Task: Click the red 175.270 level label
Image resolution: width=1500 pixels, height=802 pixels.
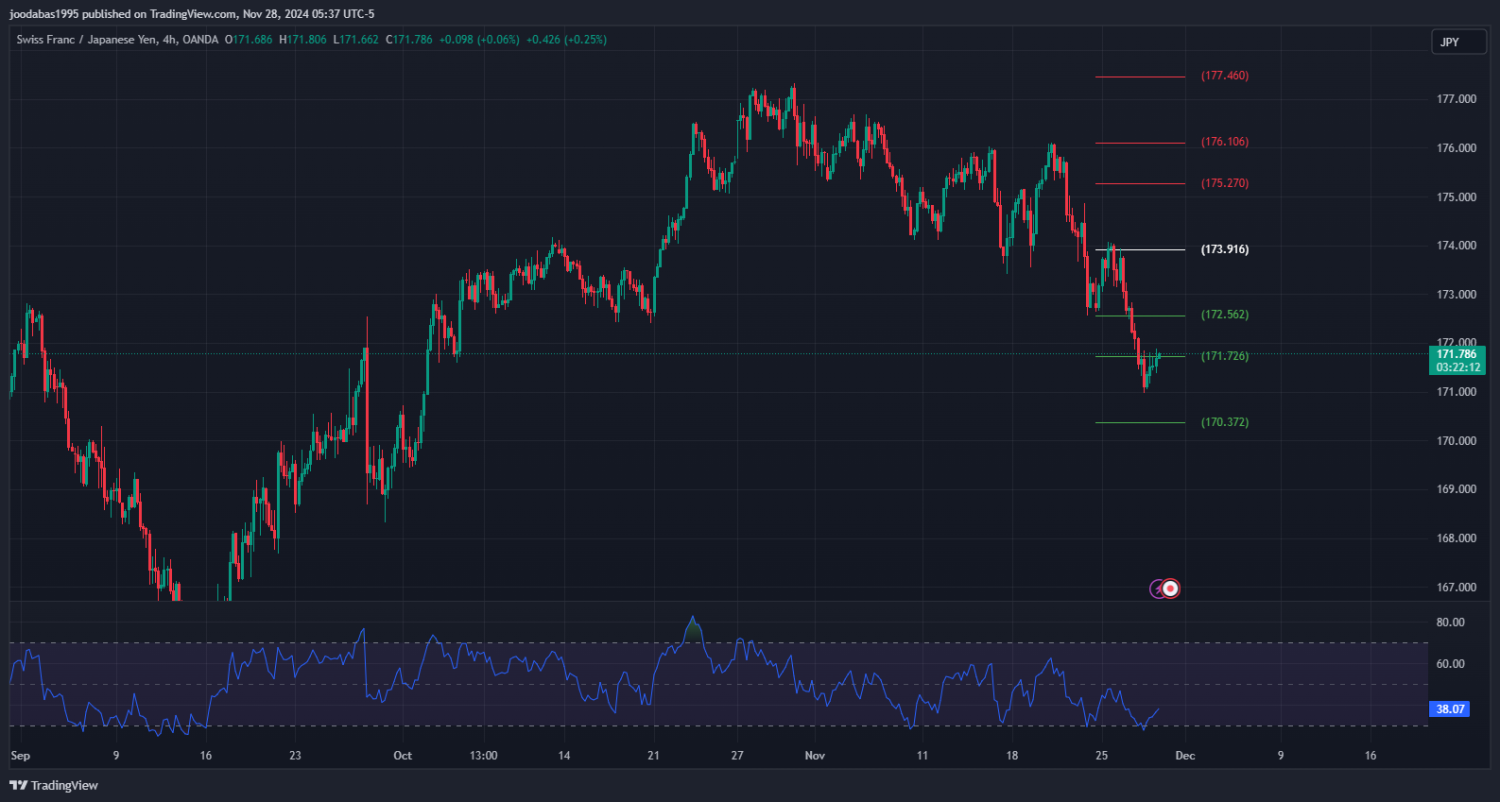Action: pos(1224,184)
